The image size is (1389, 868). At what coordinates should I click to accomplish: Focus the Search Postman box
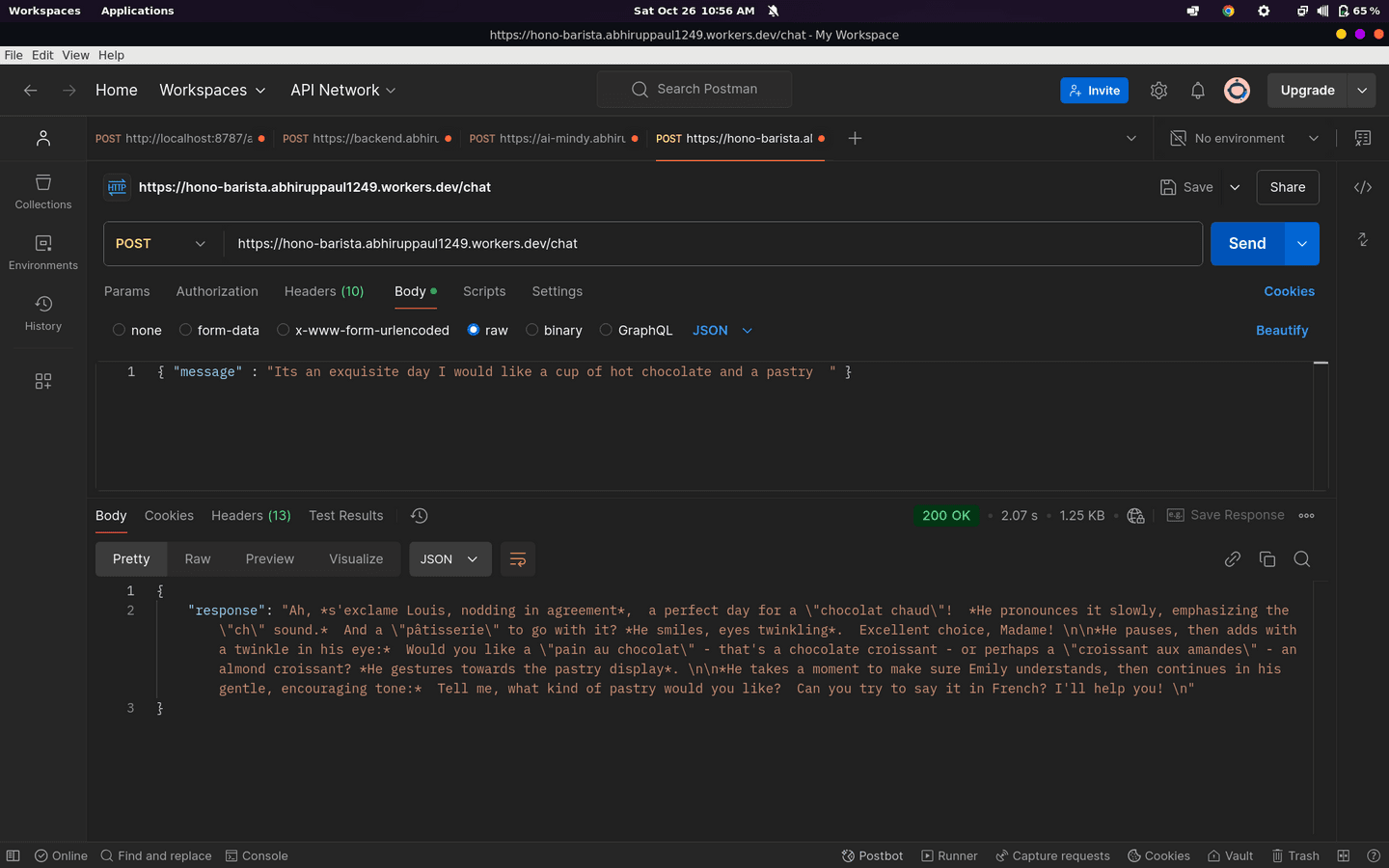point(694,89)
